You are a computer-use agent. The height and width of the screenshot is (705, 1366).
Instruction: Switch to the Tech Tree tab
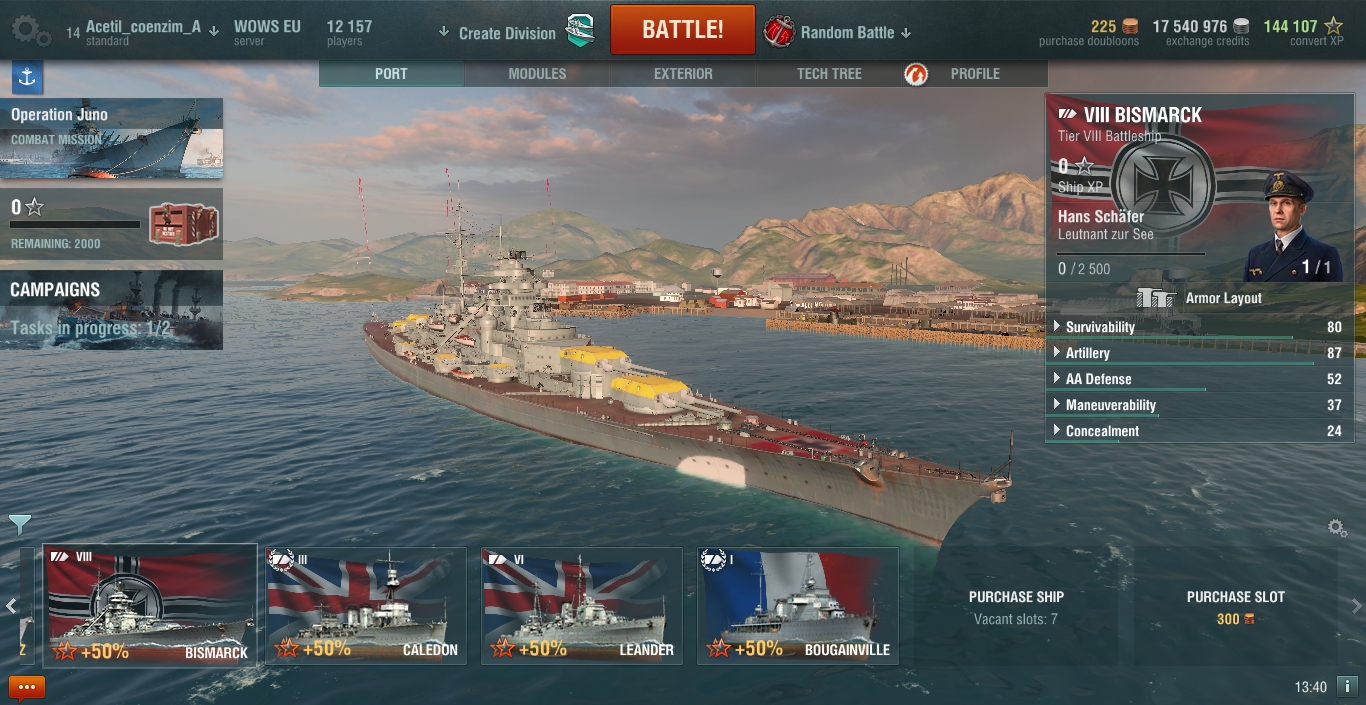coord(829,74)
